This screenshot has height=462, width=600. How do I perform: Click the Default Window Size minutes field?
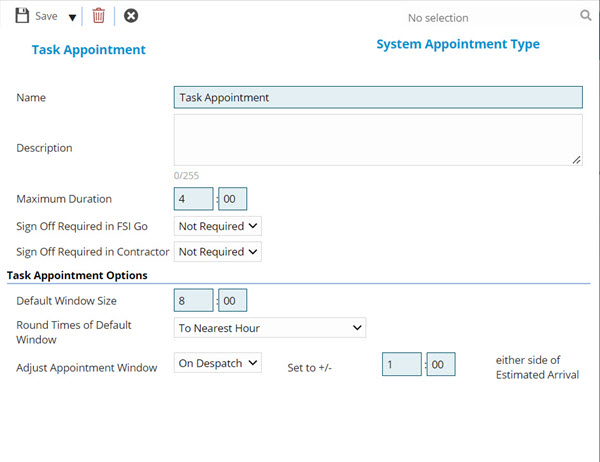point(232,300)
